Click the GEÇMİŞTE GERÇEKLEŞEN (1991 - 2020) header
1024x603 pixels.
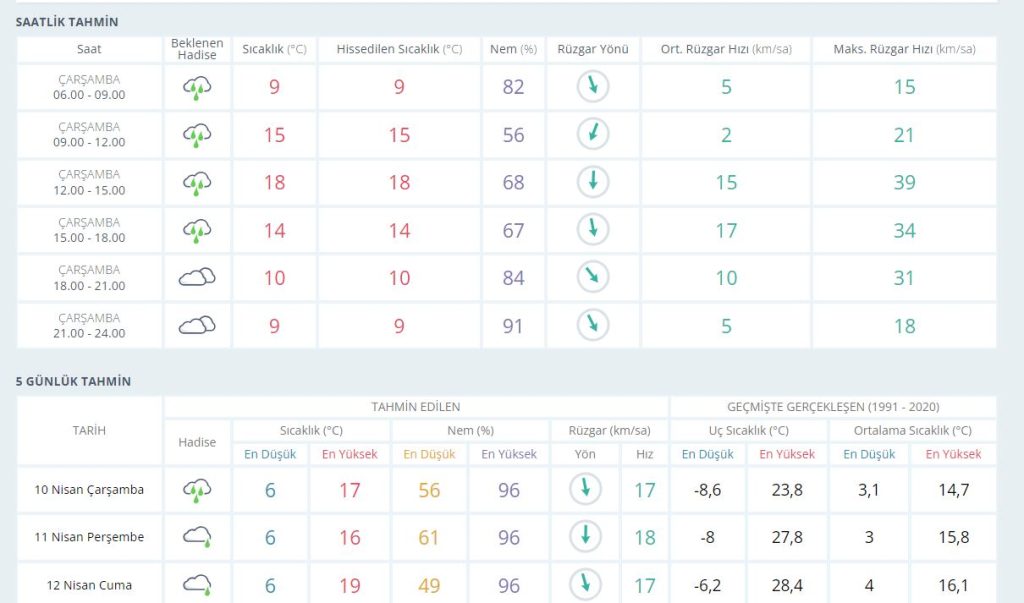point(833,407)
